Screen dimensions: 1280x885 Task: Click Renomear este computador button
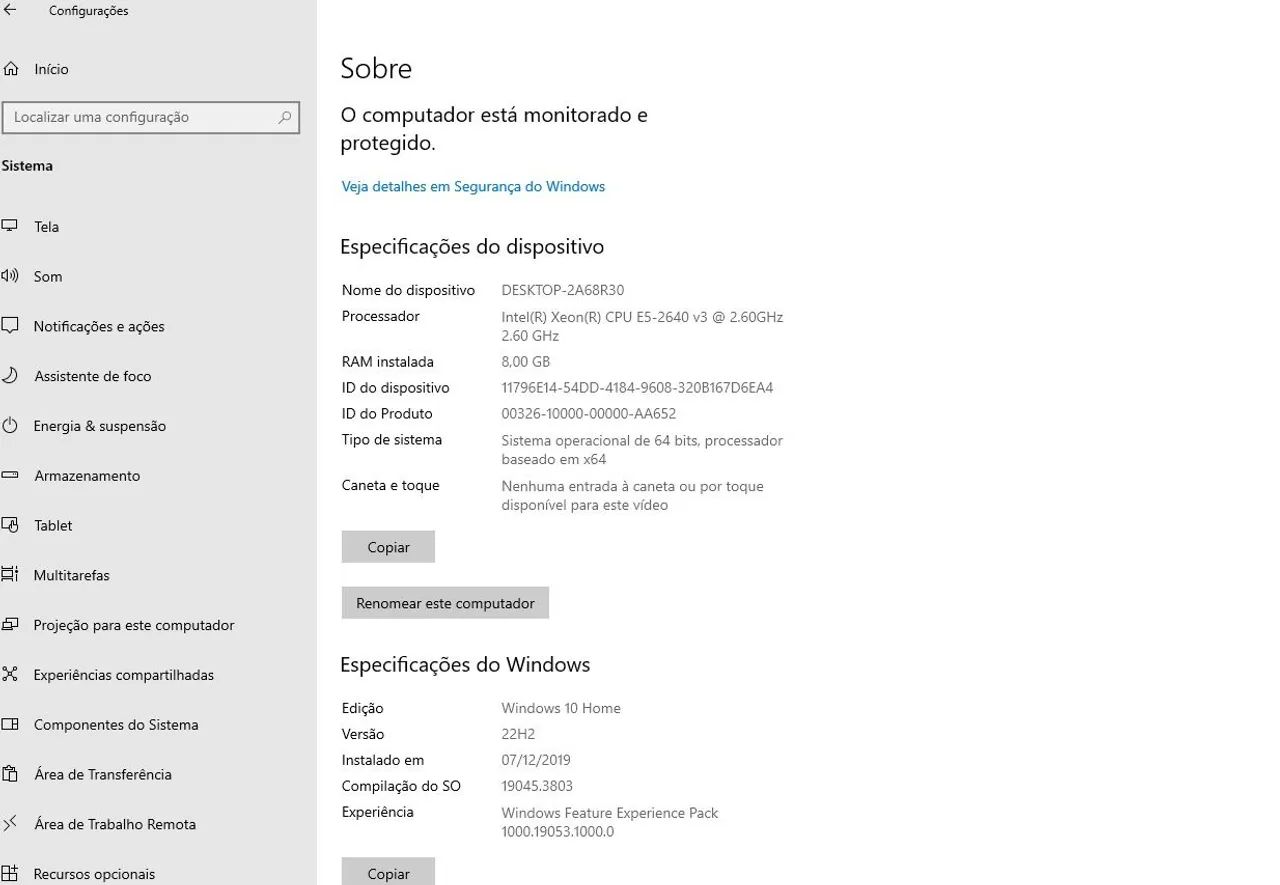pos(445,603)
